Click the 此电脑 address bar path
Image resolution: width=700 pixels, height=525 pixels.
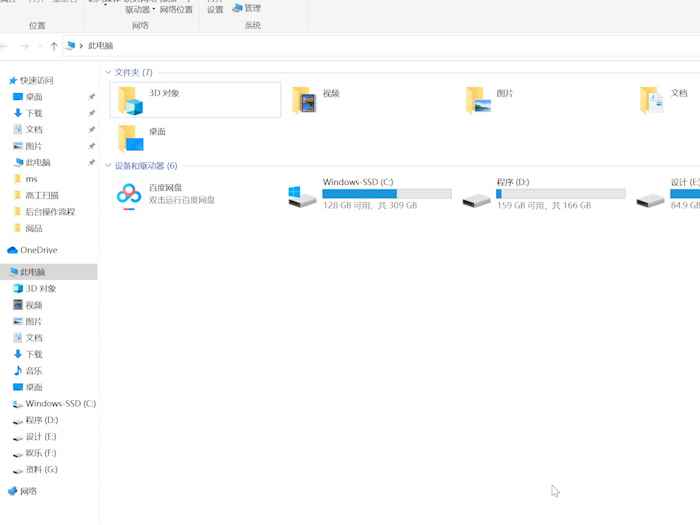(x=101, y=46)
